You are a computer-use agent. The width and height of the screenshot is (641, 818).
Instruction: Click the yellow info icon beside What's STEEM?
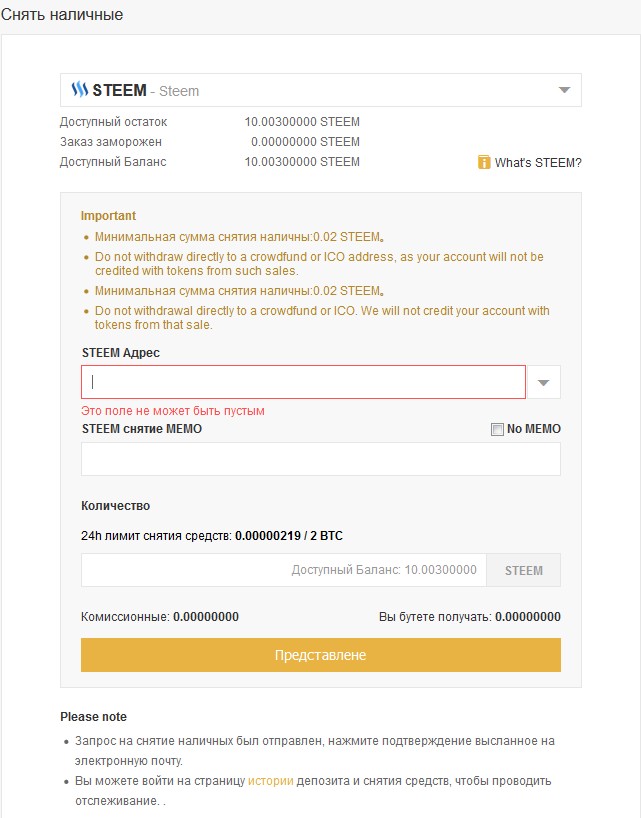484,162
